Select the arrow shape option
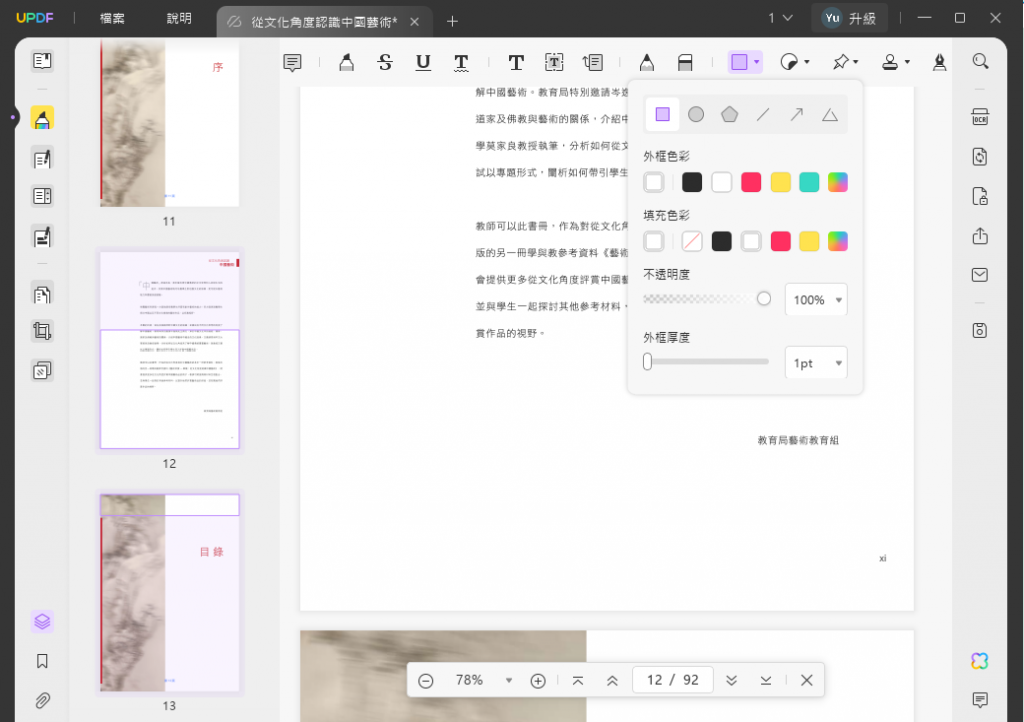This screenshot has height=722, width=1024. (796, 115)
